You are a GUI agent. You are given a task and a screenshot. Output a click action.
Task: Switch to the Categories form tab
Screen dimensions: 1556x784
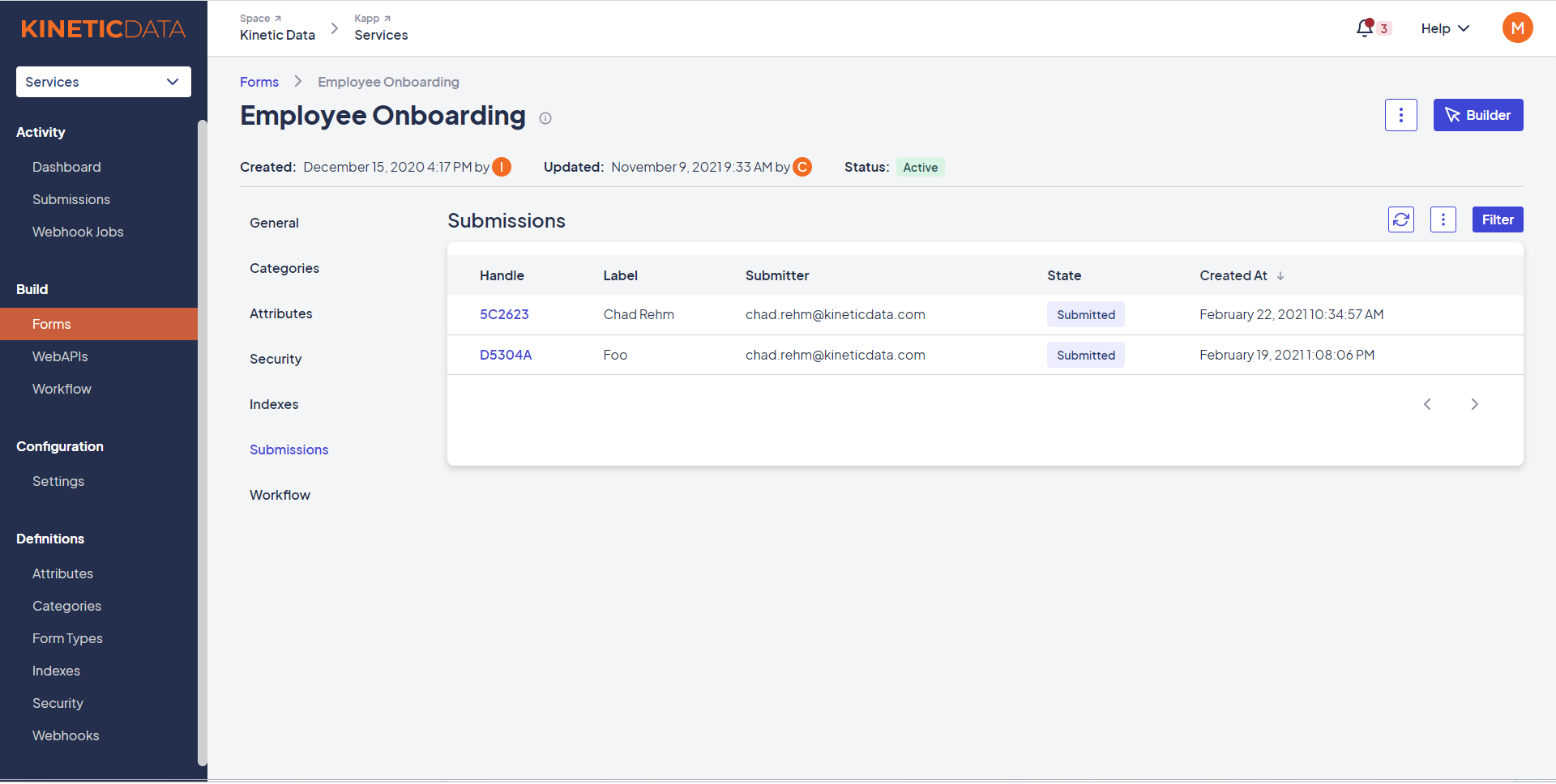284,268
